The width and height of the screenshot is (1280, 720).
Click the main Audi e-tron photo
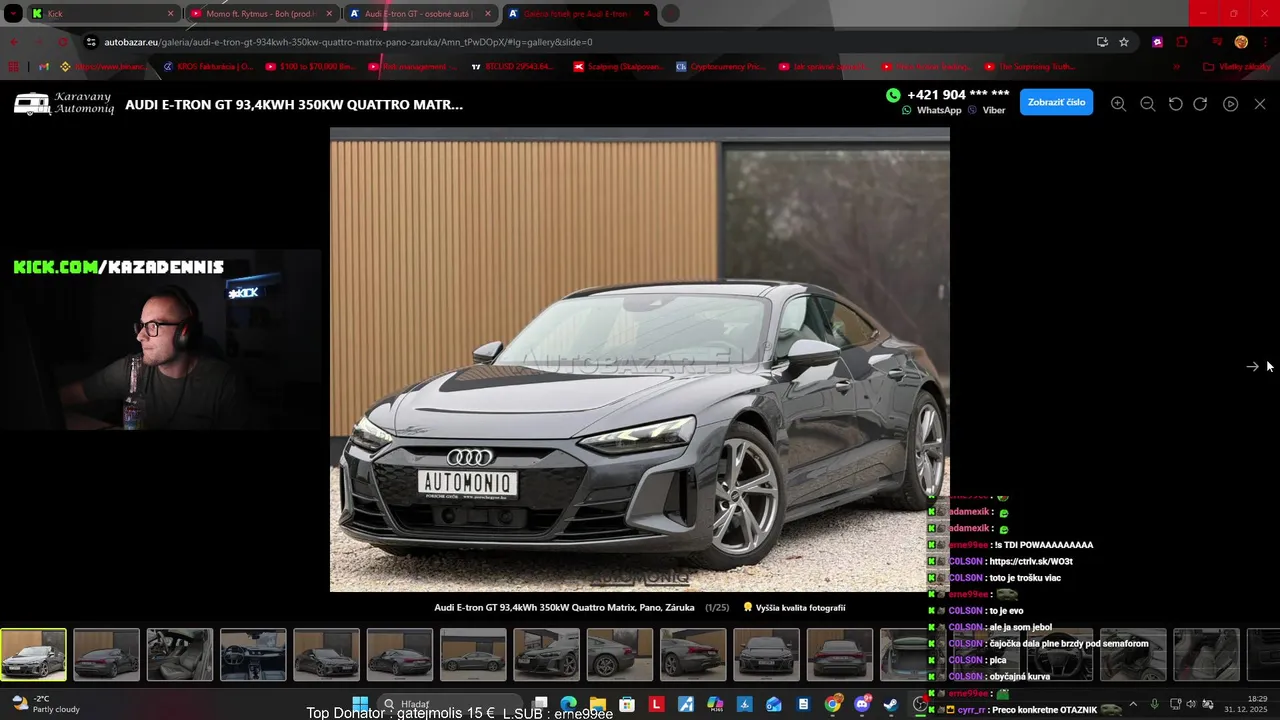click(x=640, y=360)
